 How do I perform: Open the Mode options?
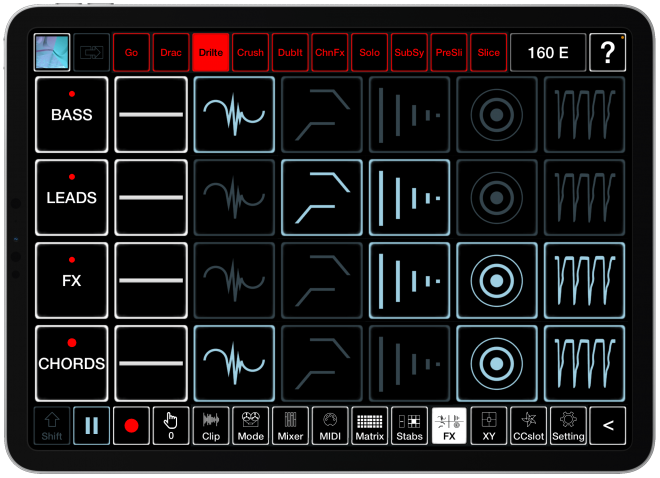250,425
